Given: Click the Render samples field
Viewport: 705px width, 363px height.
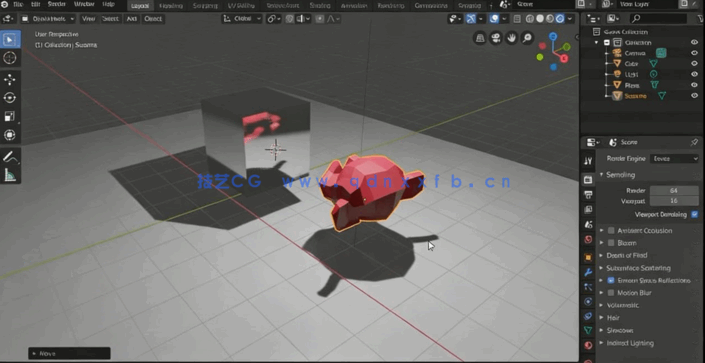Looking at the screenshot, I should point(674,190).
